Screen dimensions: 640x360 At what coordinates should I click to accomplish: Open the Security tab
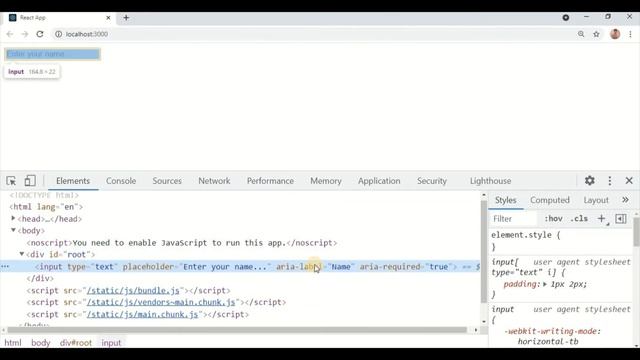432,181
